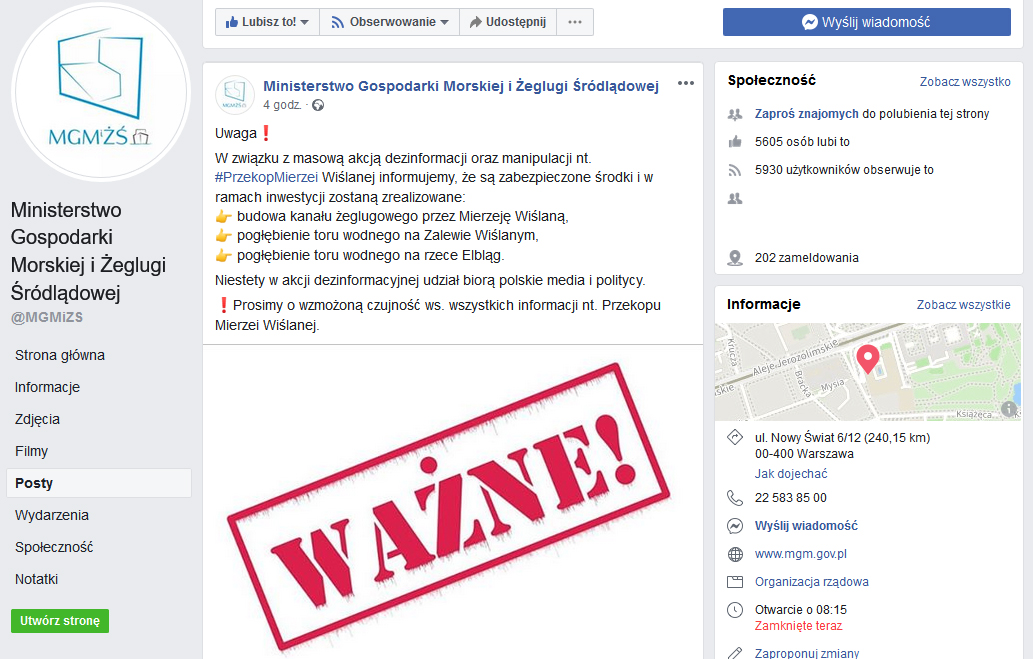Select Wydarzenia in the sidebar
The width and height of the screenshot is (1033, 659).
[52, 515]
